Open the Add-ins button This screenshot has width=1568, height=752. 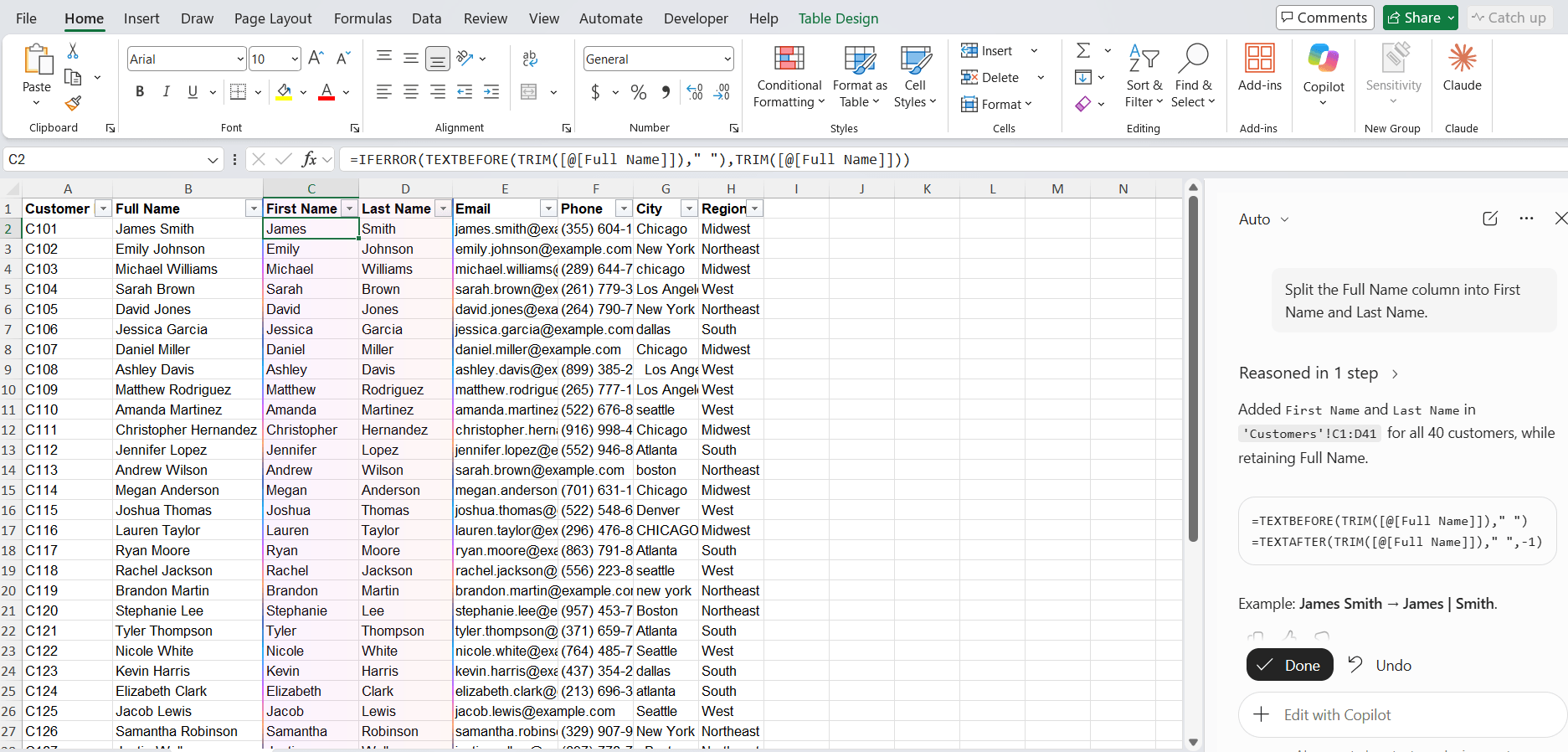(x=1259, y=69)
